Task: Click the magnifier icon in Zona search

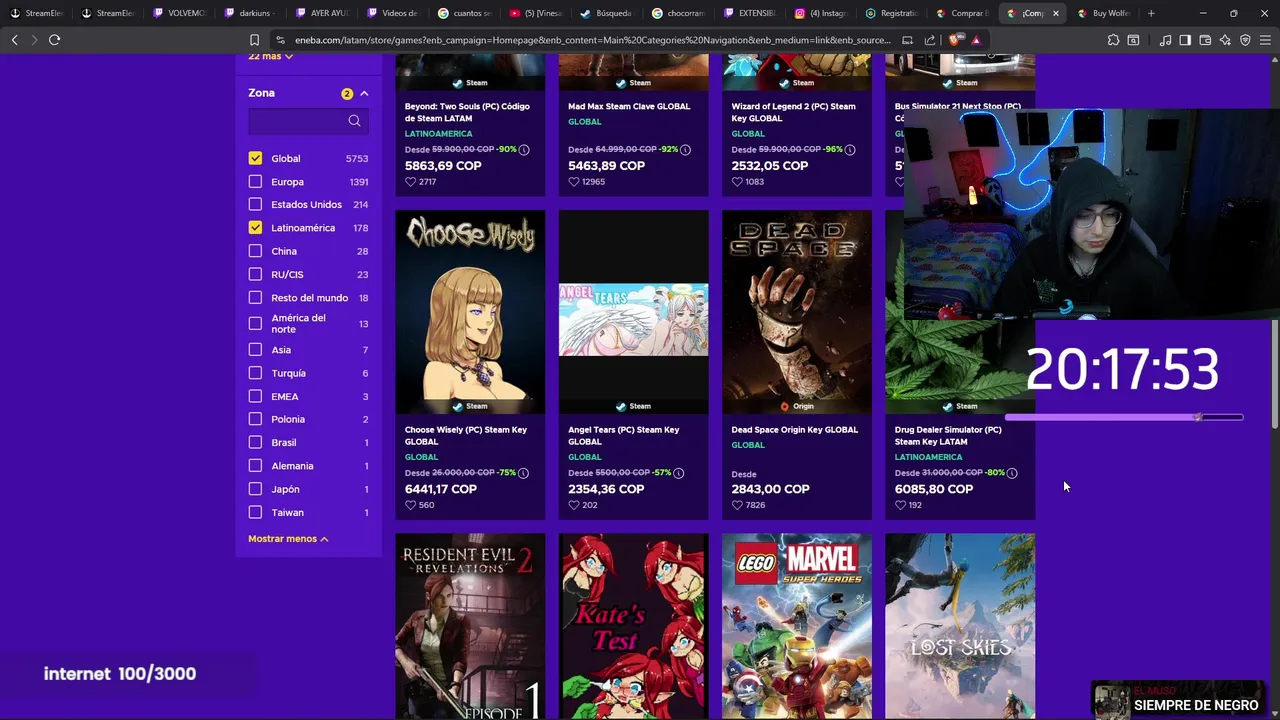Action: tap(354, 121)
